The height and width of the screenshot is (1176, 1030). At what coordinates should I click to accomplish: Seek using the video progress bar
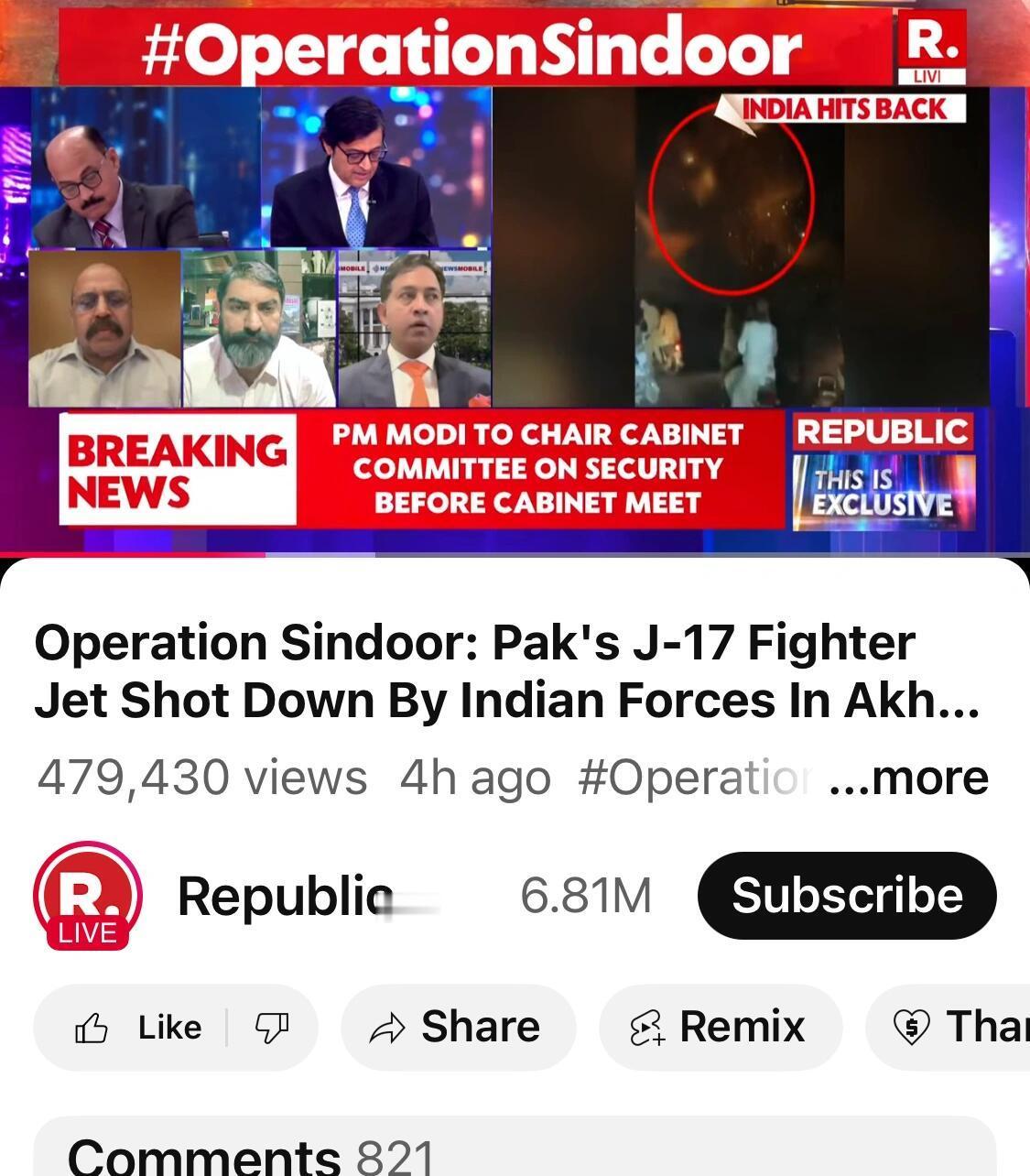tap(515, 554)
